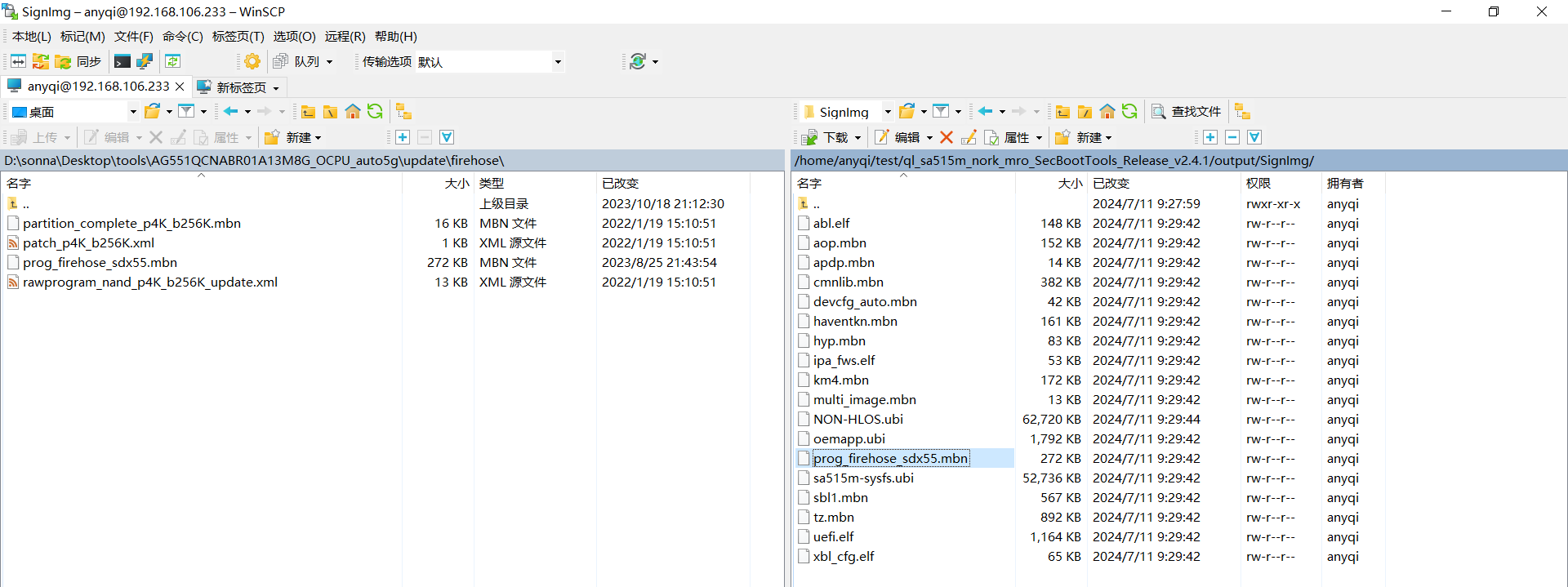
Task: Open the Commands 命令(C) menu
Action: pyautogui.click(x=182, y=37)
